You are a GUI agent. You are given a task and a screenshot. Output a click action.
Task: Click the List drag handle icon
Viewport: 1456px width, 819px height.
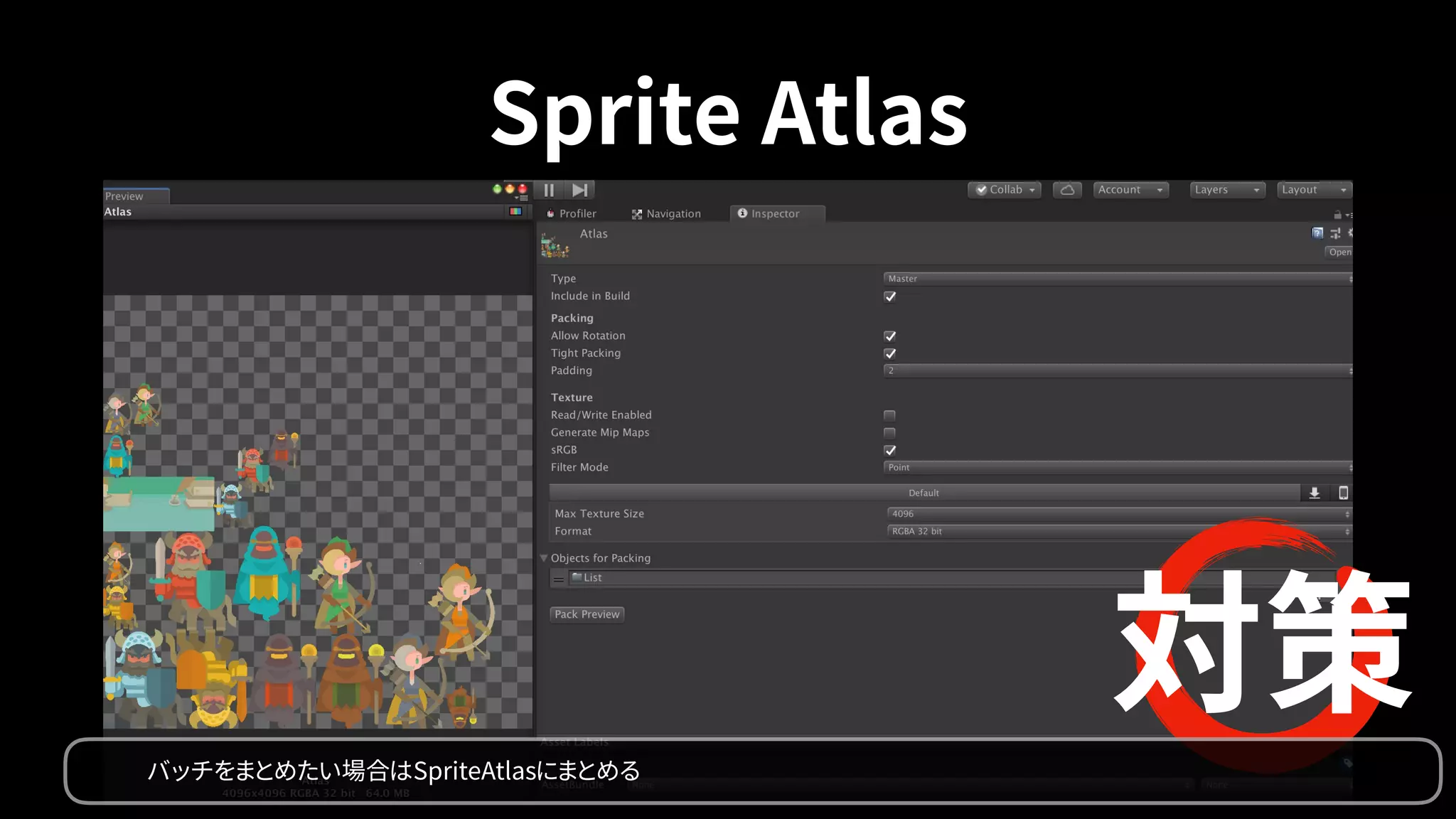click(559, 579)
